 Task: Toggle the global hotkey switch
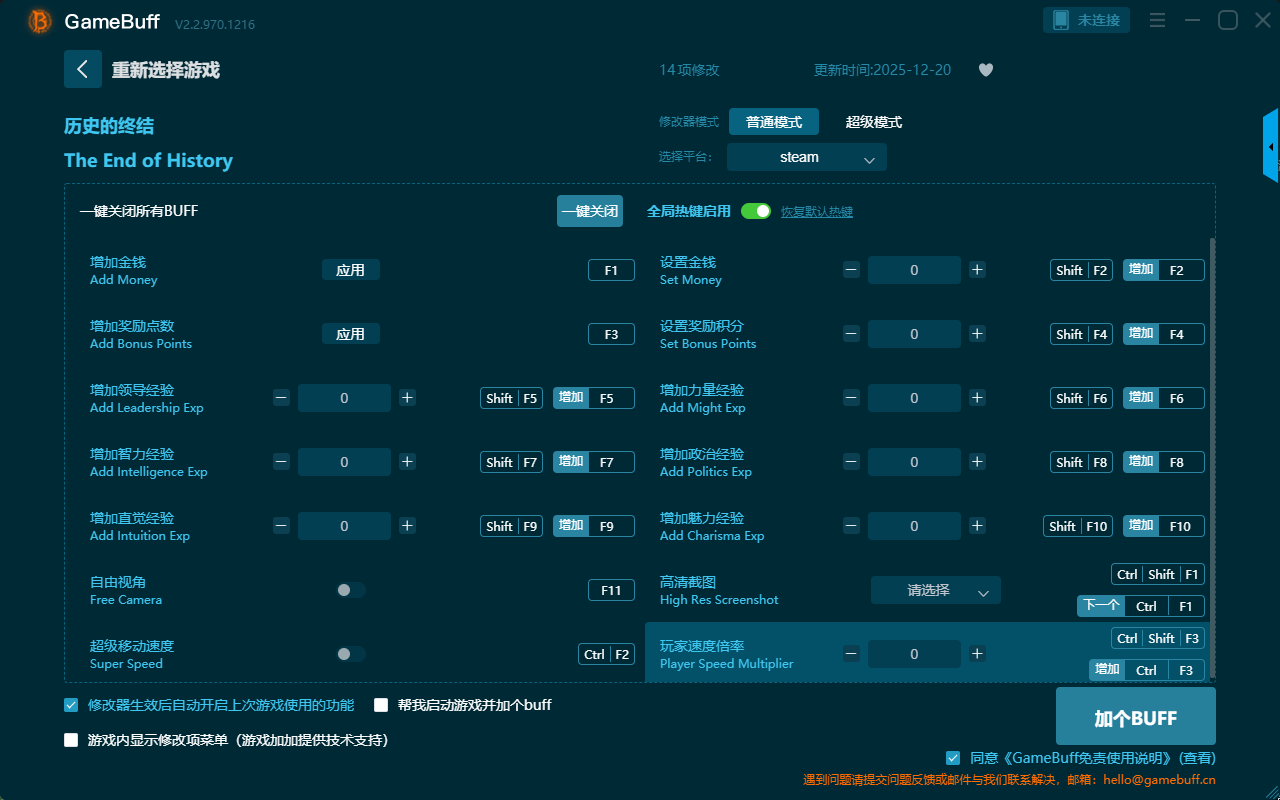tap(756, 211)
